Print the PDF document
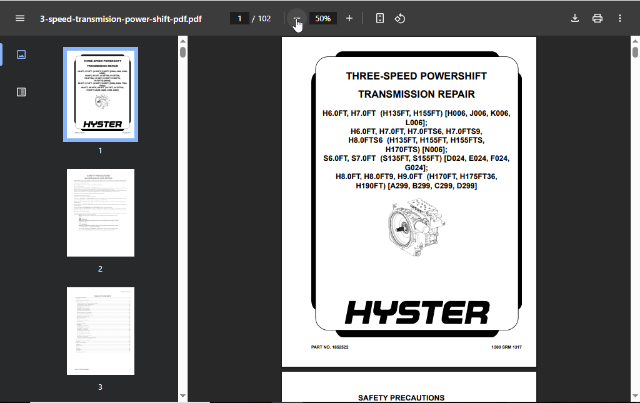 pyautogui.click(x=597, y=18)
